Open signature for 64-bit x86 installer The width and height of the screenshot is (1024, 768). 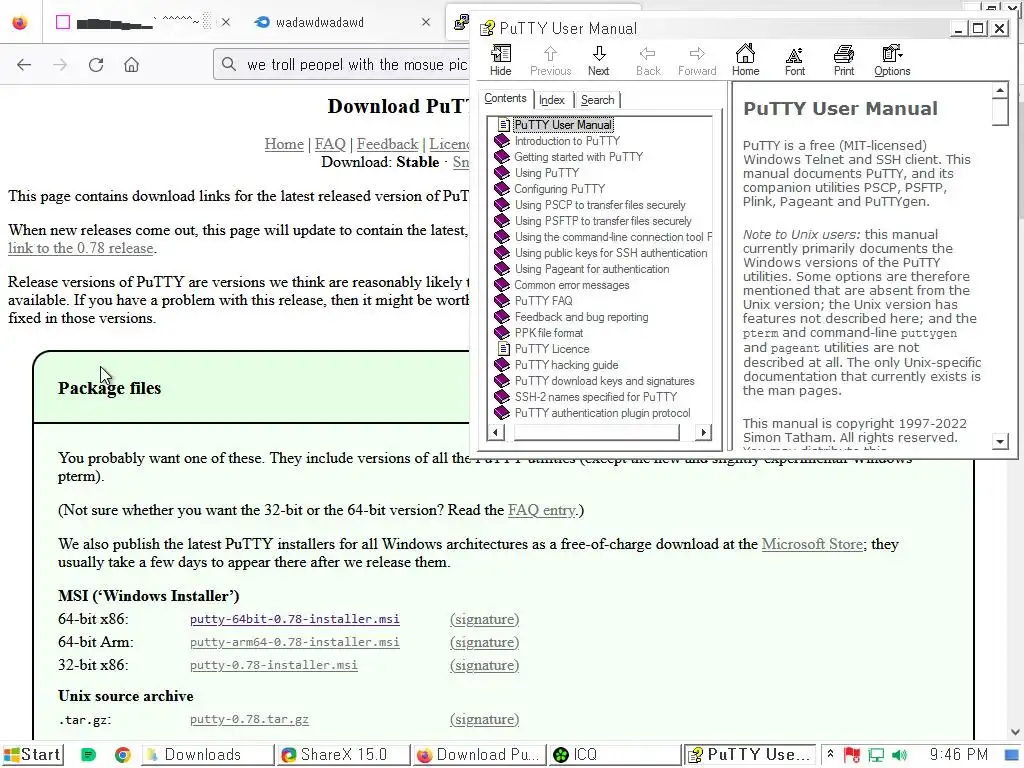(x=484, y=619)
